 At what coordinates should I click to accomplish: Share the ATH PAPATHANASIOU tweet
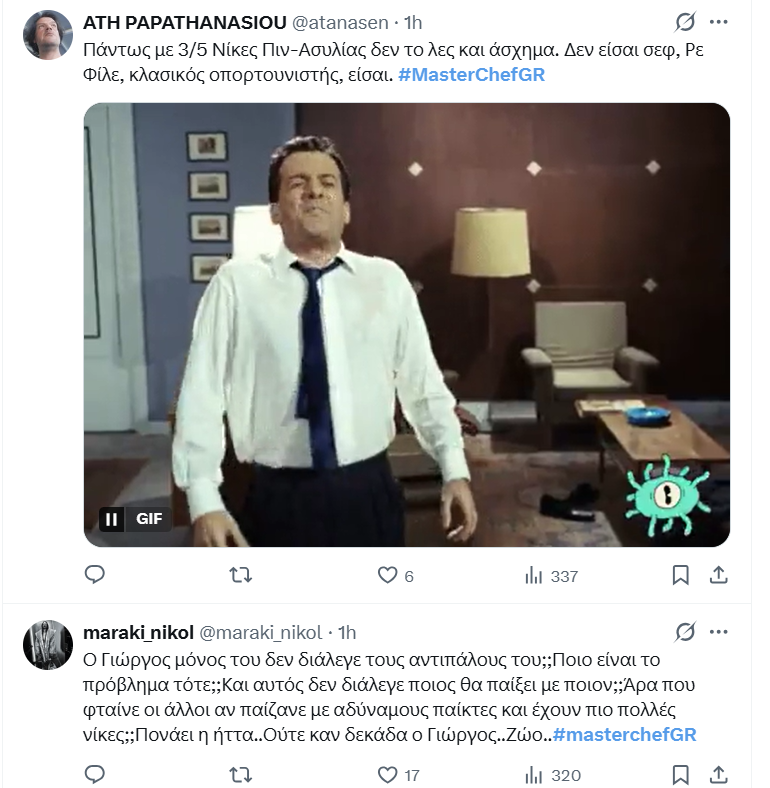click(x=717, y=575)
